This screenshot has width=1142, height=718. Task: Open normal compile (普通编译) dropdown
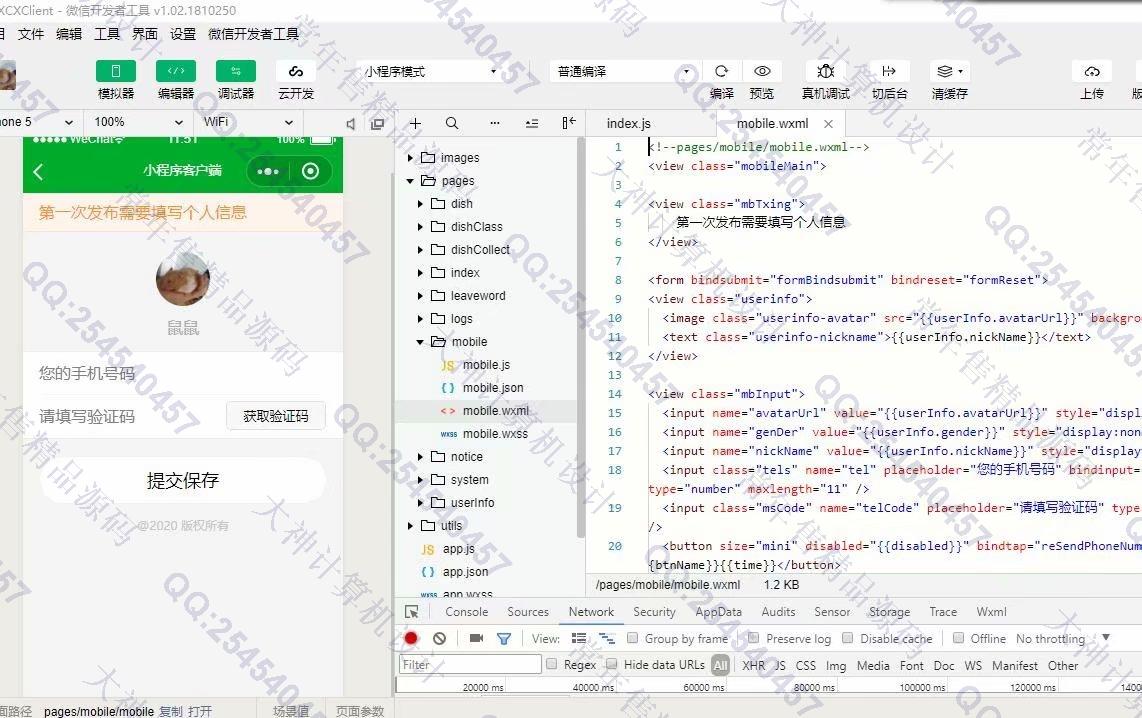click(623, 71)
